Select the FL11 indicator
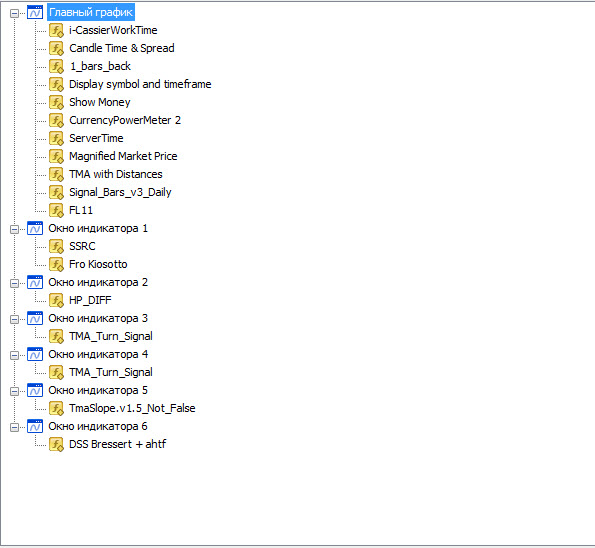Viewport: 595px width, 548px height. pyautogui.click(x=81, y=210)
